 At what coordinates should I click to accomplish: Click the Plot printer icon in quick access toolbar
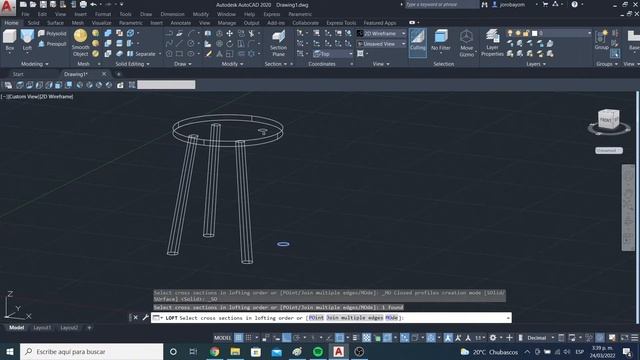[x=83, y=4]
